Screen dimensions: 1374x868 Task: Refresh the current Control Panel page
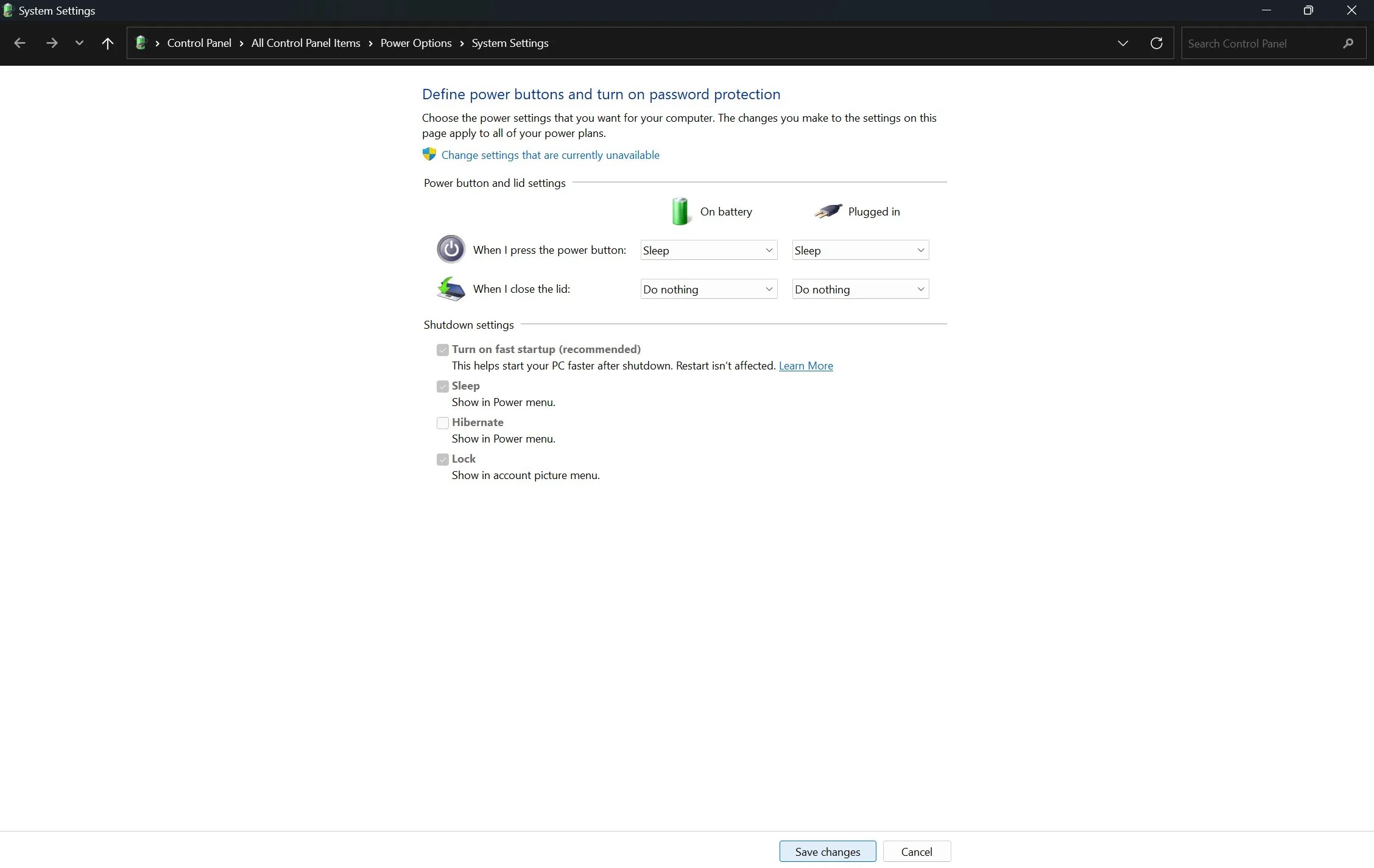[x=1156, y=43]
